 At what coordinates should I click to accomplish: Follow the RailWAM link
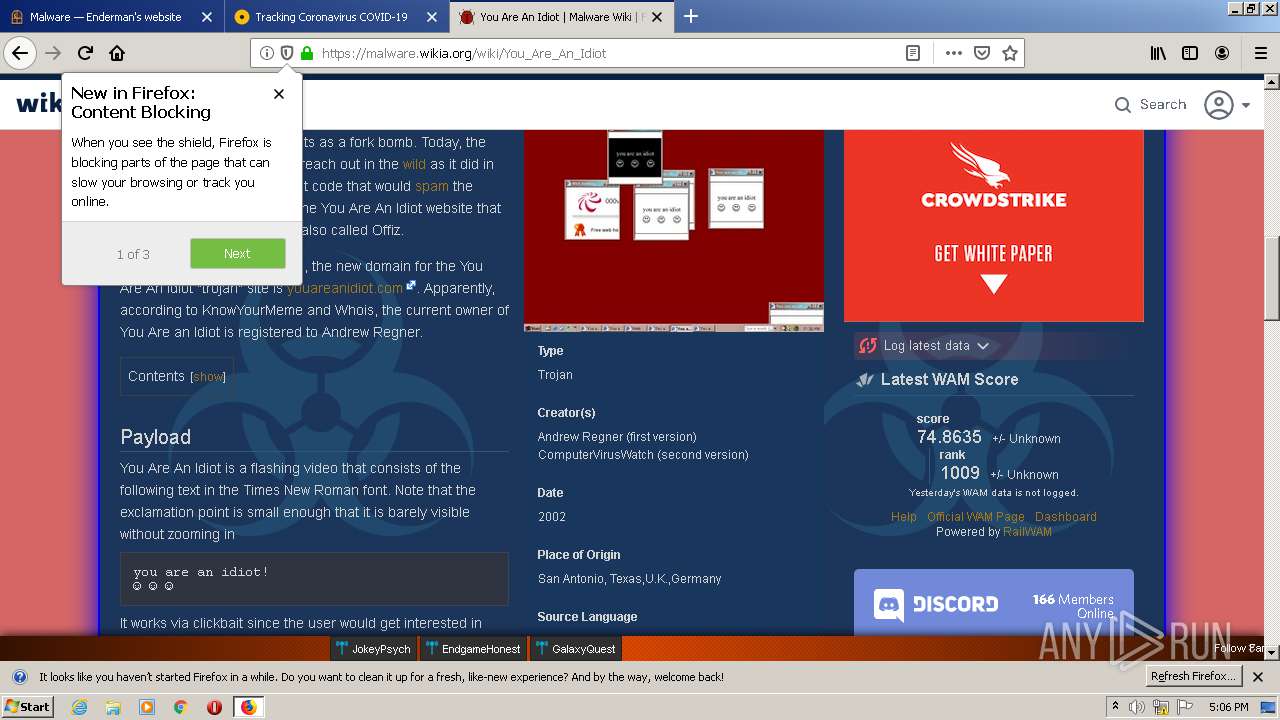pos(1028,532)
